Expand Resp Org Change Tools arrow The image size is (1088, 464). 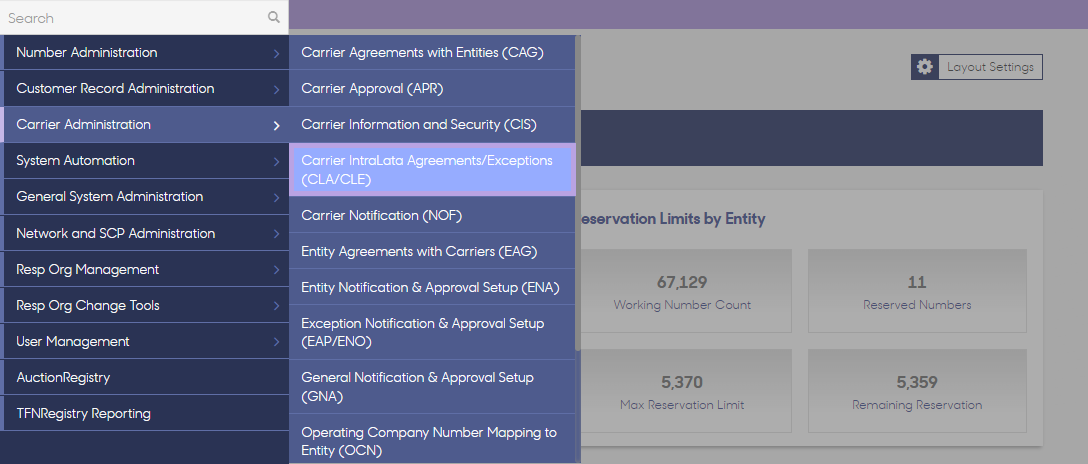tap(276, 306)
